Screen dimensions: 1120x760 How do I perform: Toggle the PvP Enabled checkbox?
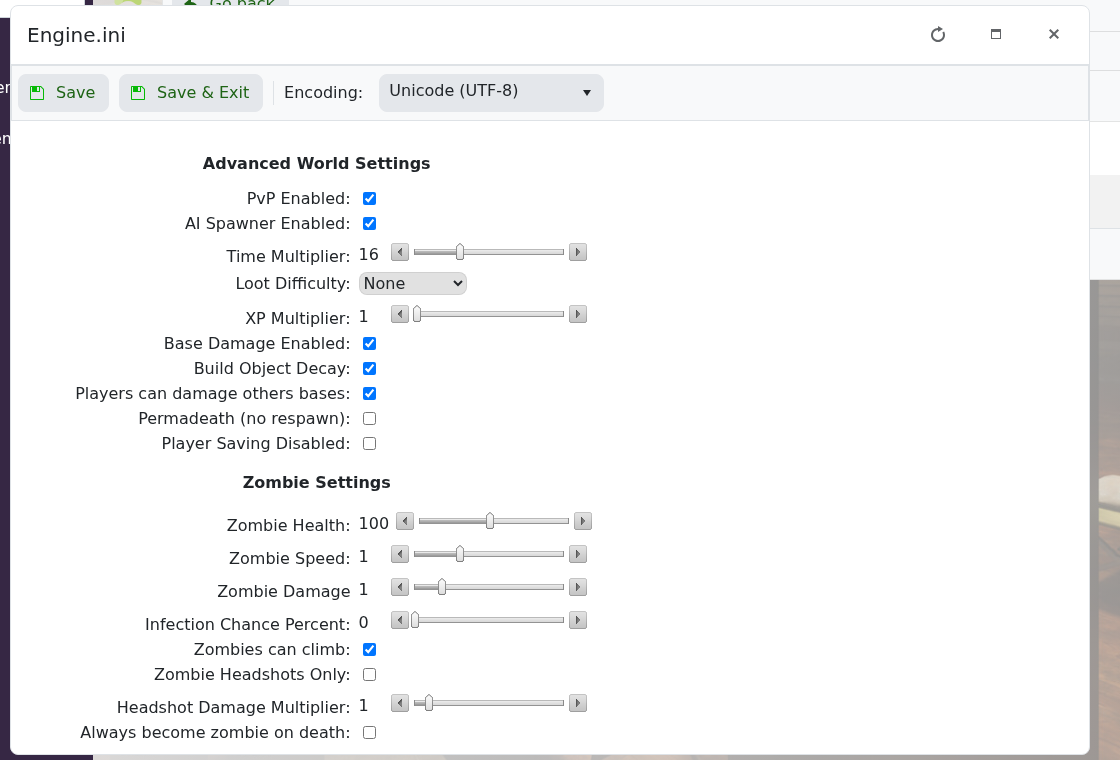click(x=369, y=199)
